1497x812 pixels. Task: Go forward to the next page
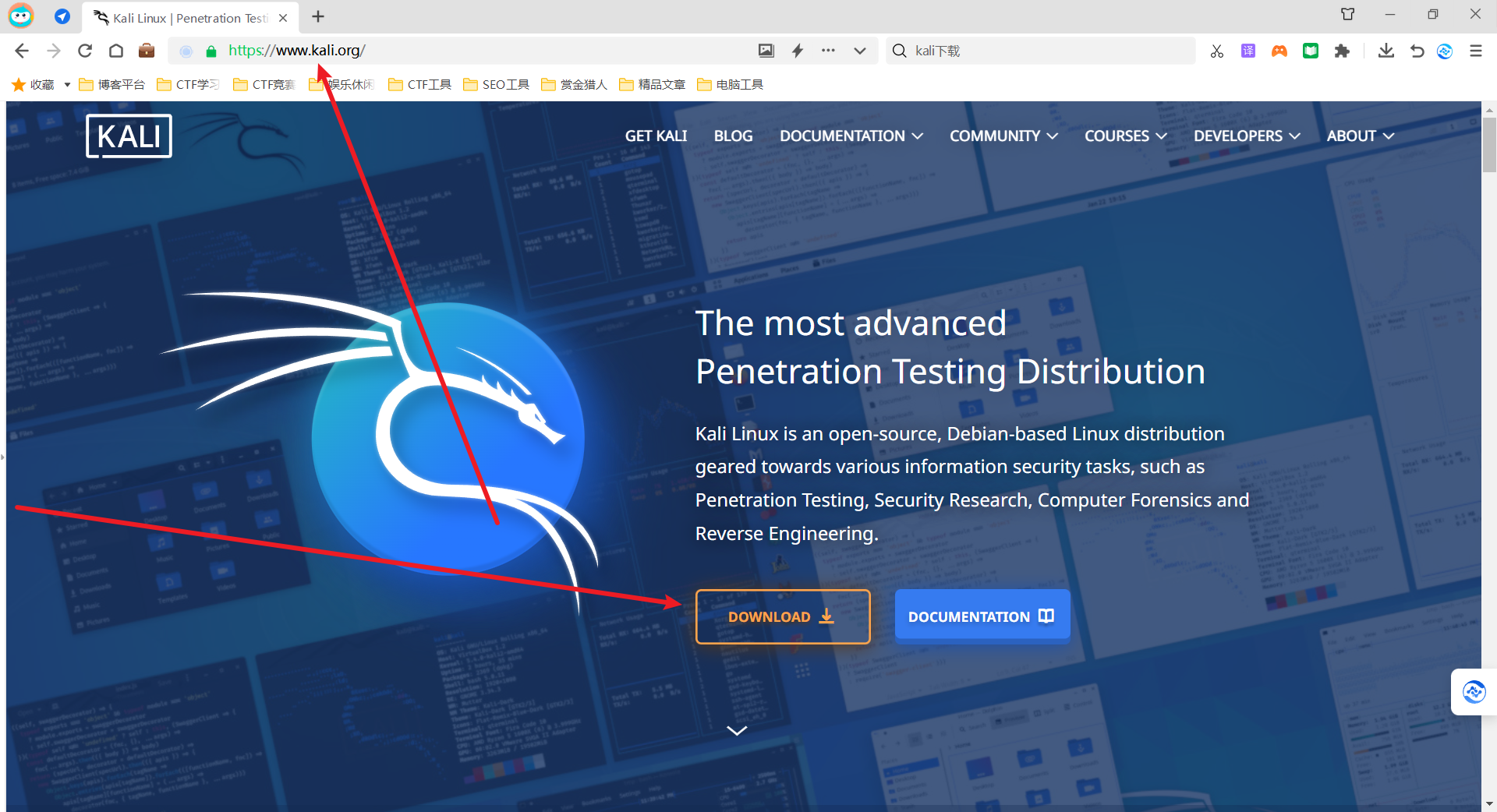53,51
